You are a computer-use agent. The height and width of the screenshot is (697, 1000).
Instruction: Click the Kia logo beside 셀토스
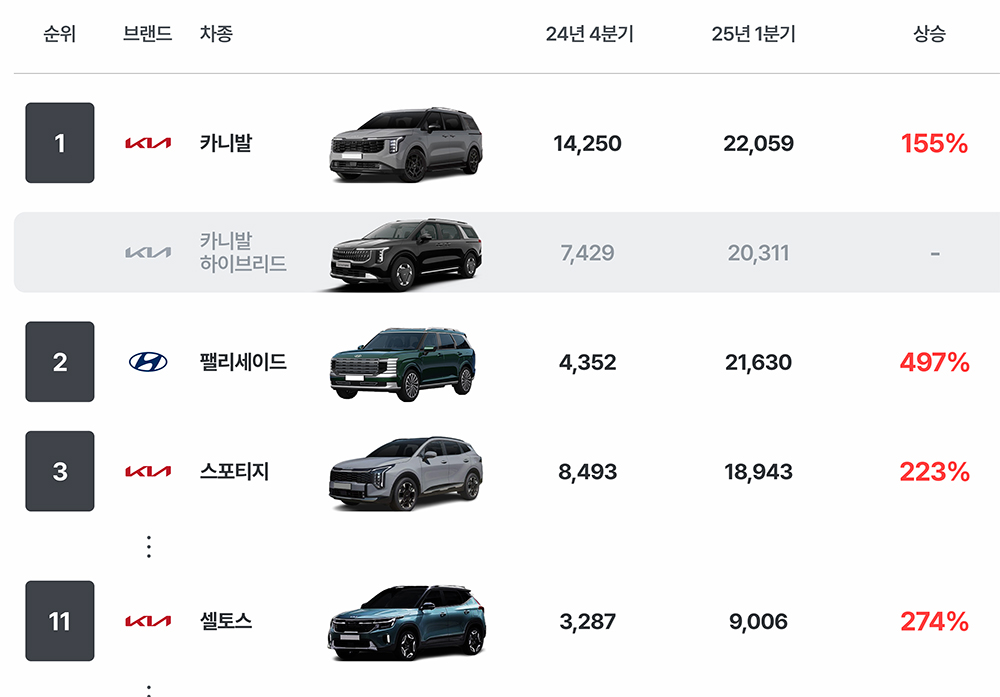(x=148, y=621)
